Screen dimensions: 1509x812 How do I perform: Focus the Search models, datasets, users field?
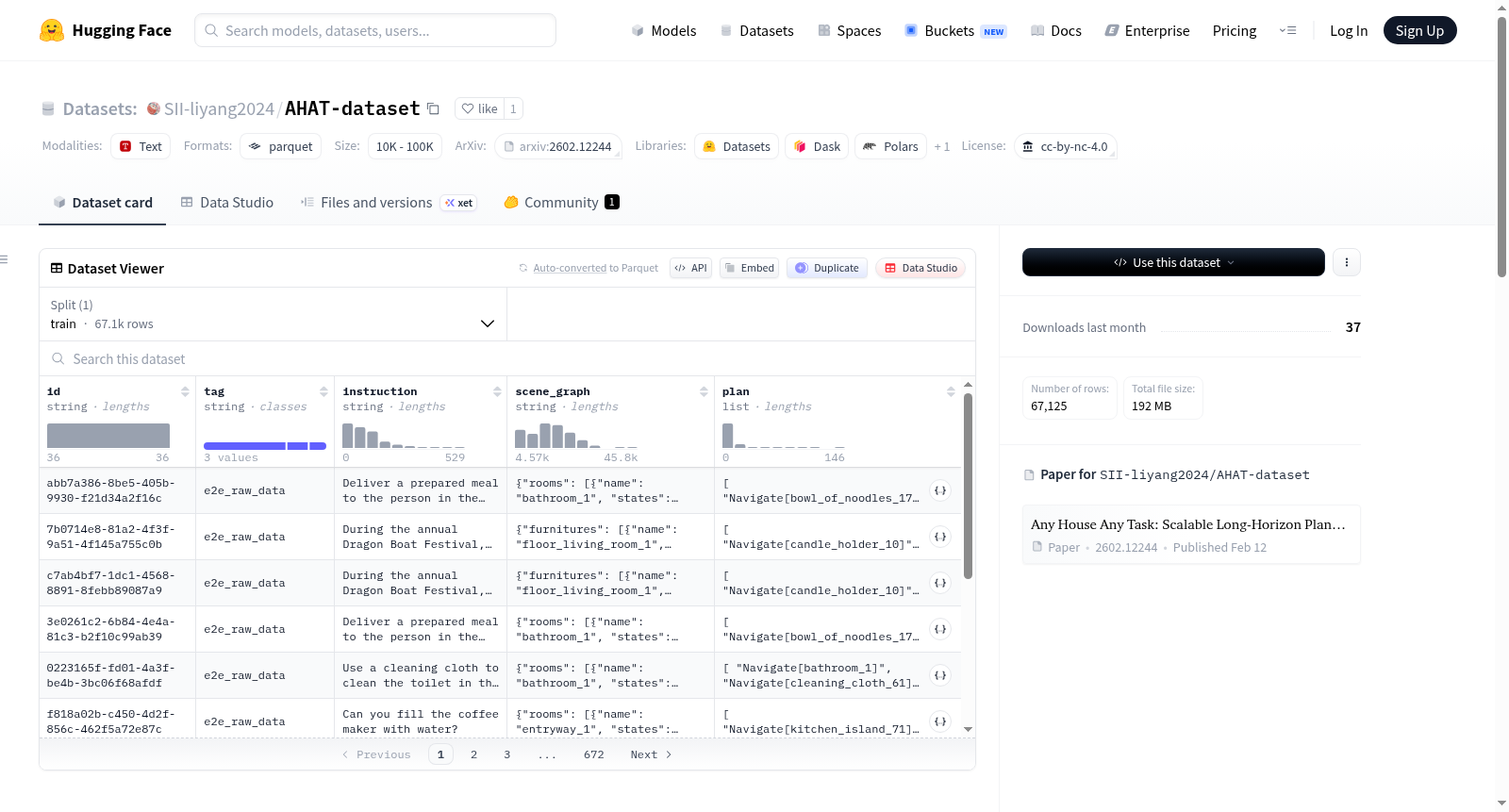tap(375, 30)
